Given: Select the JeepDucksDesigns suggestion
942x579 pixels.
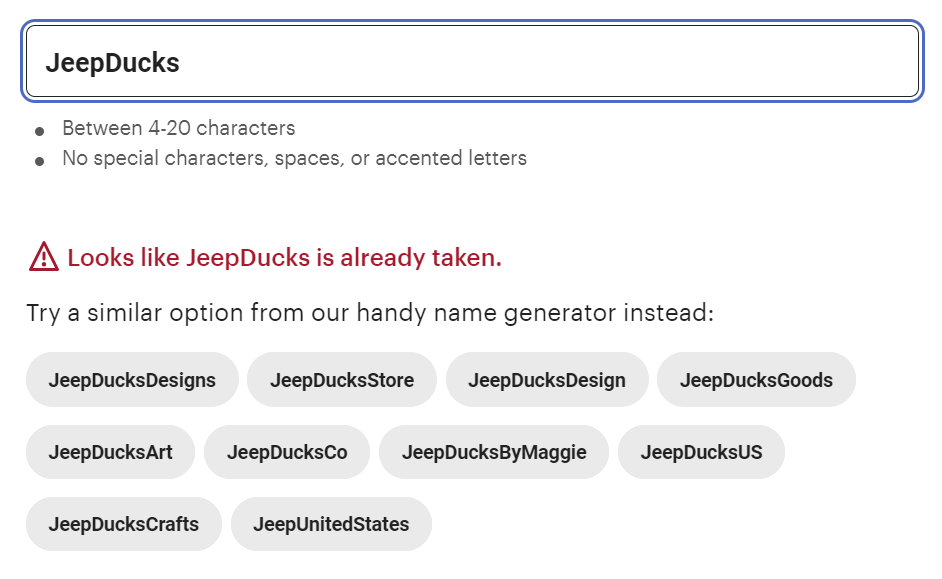Looking at the screenshot, I should 132,380.
